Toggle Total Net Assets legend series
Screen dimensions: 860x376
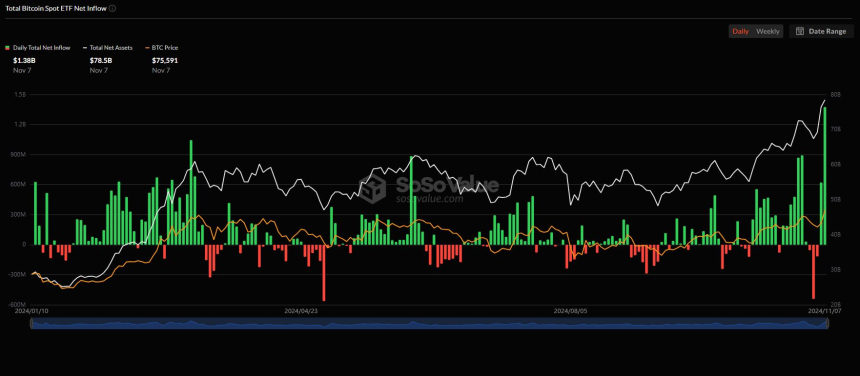pyautogui.click(x=107, y=48)
